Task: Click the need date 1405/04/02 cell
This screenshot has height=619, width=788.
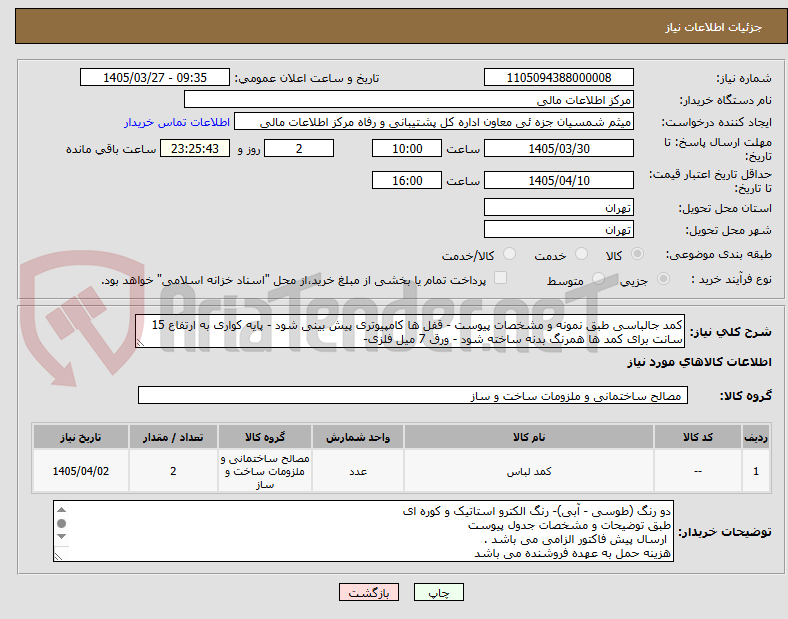Action: [x=81, y=471]
